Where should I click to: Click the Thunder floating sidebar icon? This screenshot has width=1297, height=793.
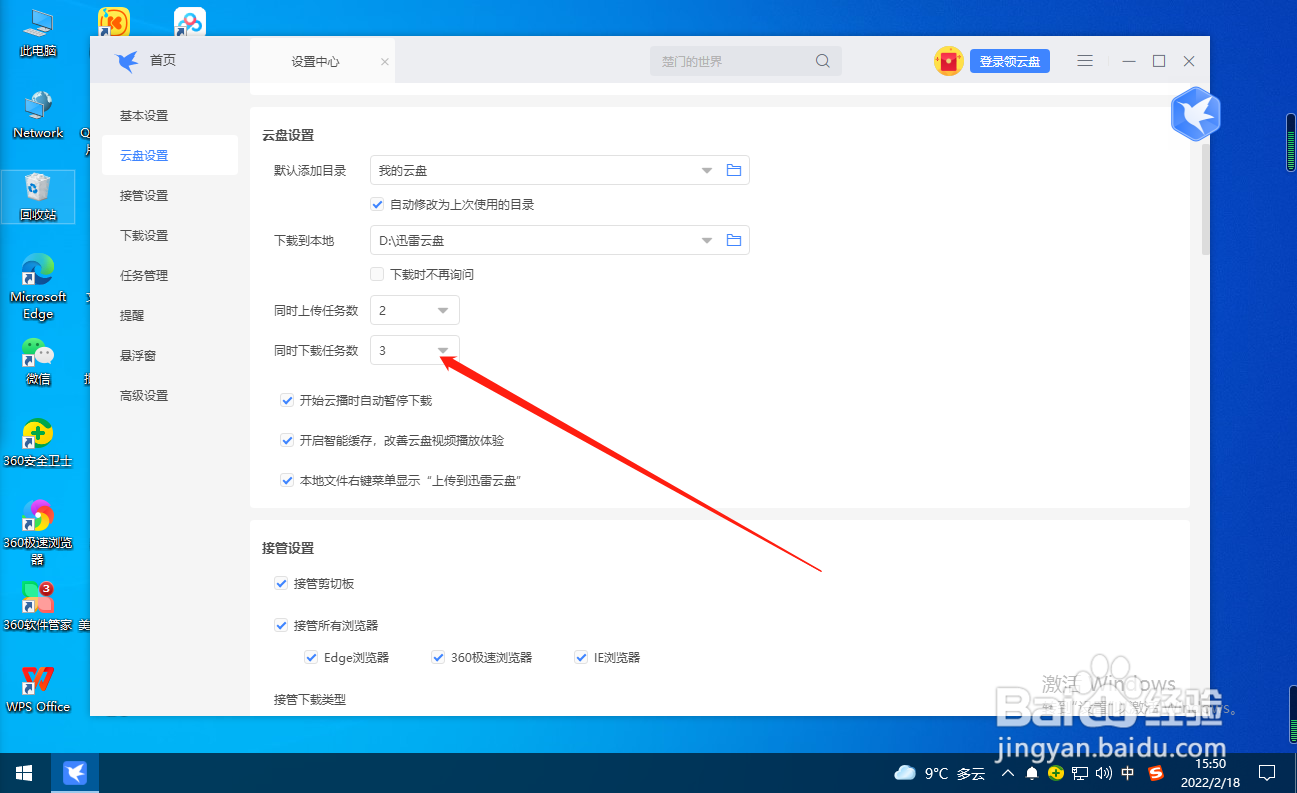[1194, 114]
